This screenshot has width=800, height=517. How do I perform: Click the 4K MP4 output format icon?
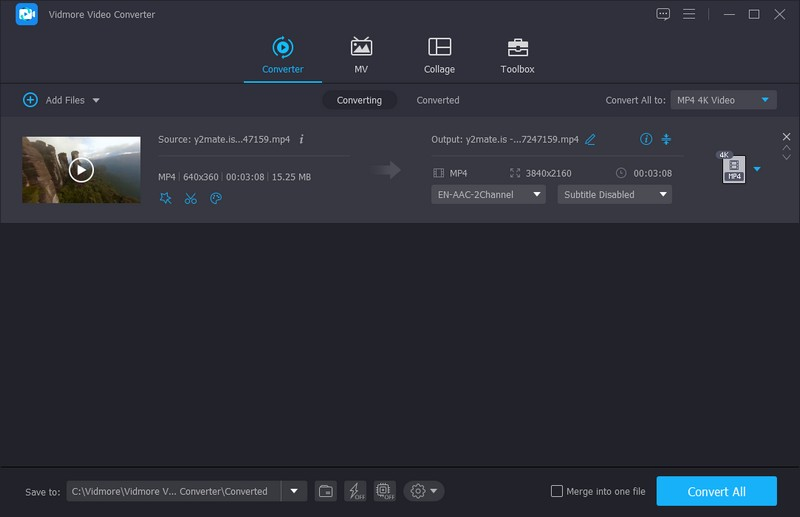pos(733,167)
